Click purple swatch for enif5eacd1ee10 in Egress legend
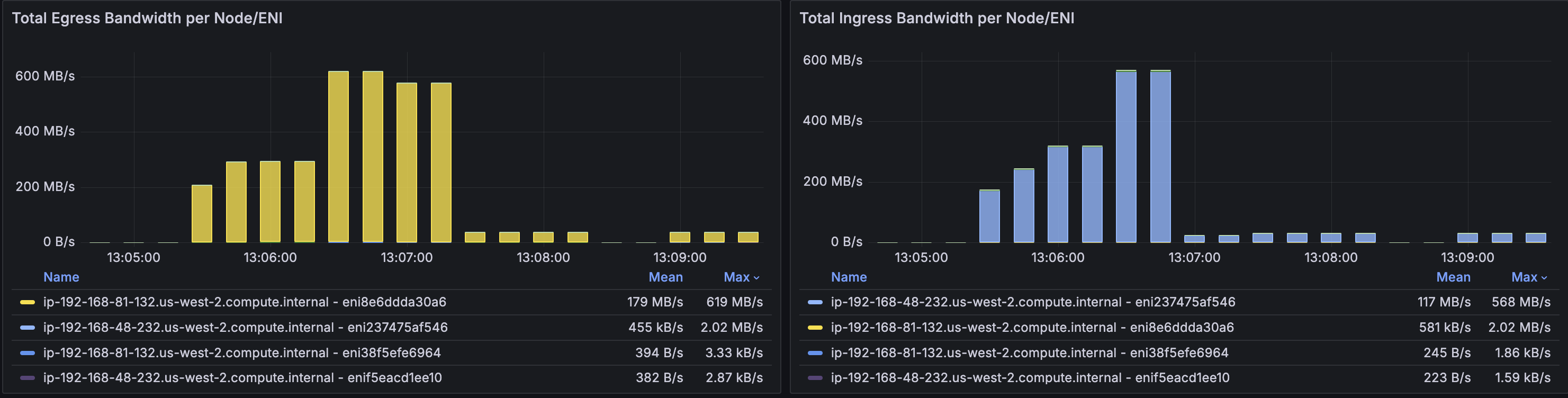Image resolution: width=1568 pixels, height=398 pixels. pyautogui.click(x=28, y=378)
